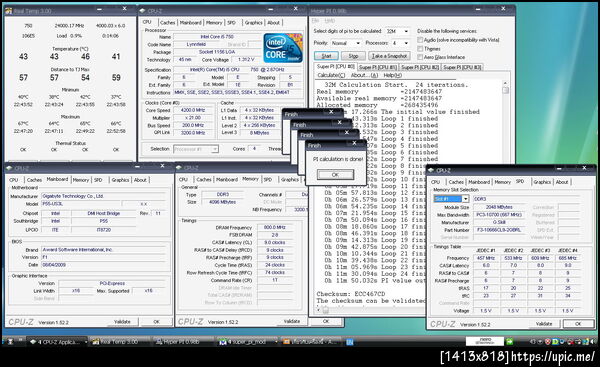Image resolution: width=600 pixels, height=367 pixels.
Task: Click the DRAM Frequency 800.0 MHz field
Action: (x=275, y=227)
